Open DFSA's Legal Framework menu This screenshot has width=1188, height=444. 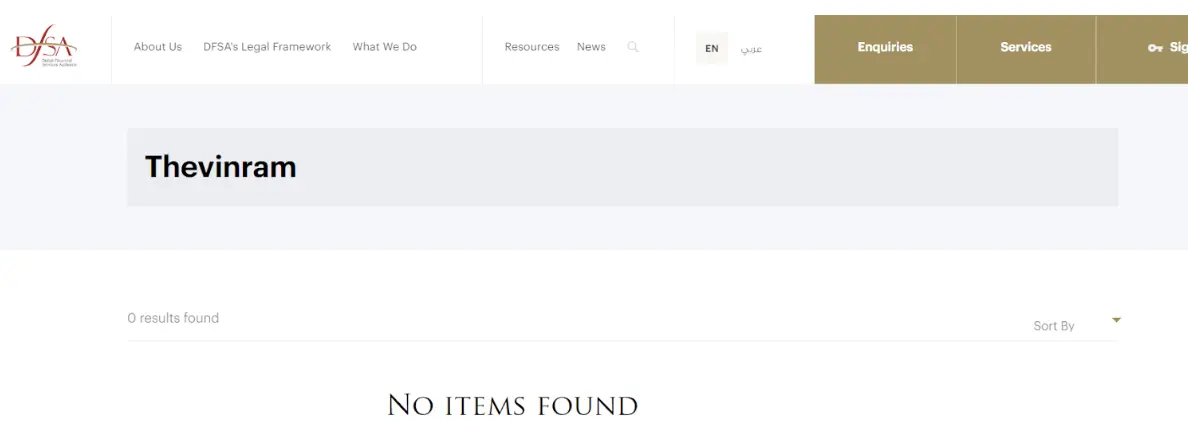click(267, 47)
